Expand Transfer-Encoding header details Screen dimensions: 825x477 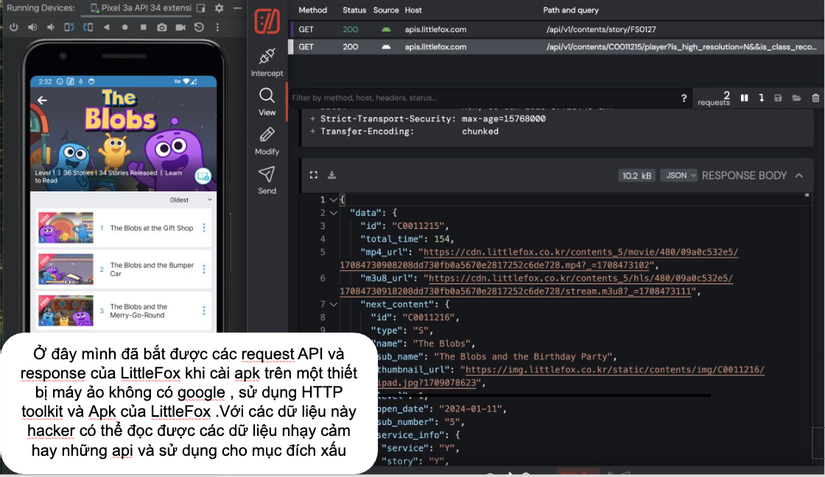pos(313,131)
